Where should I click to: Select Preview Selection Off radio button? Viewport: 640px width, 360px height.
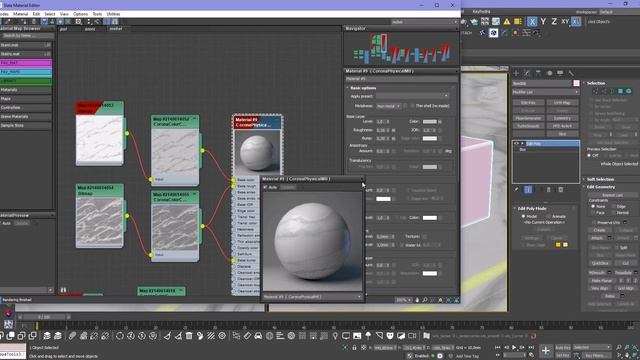coord(589,156)
